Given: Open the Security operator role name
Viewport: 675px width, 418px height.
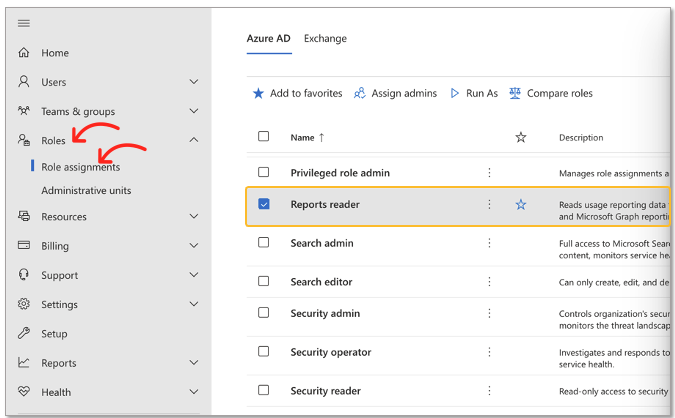Looking at the screenshot, I should [x=331, y=352].
